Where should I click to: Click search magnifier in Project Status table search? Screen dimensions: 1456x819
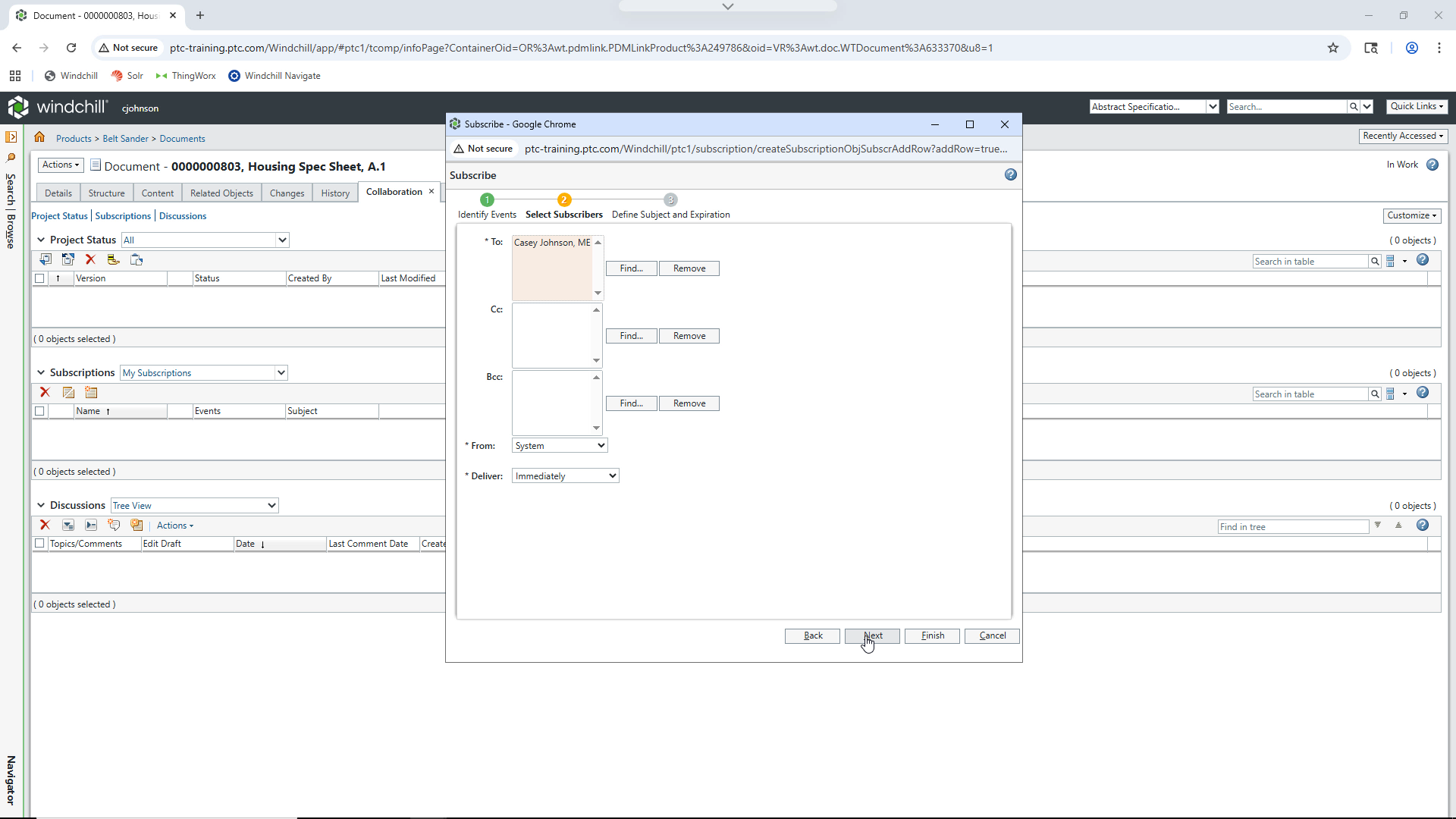[1374, 262]
